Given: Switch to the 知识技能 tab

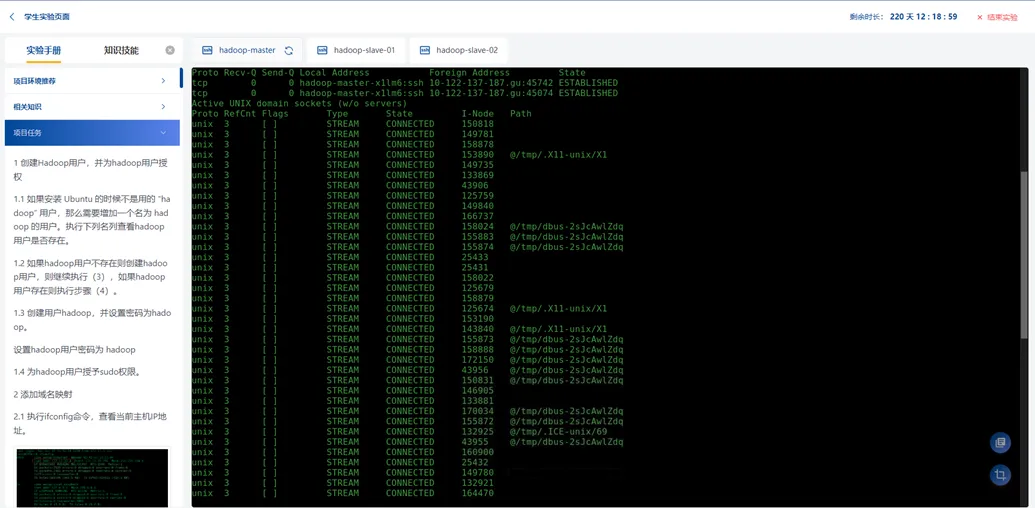Looking at the screenshot, I should click(121, 50).
